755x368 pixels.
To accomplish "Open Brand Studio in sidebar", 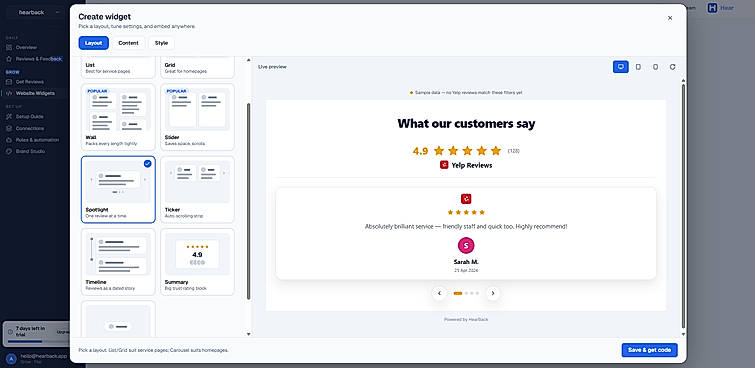I will coord(31,151).
